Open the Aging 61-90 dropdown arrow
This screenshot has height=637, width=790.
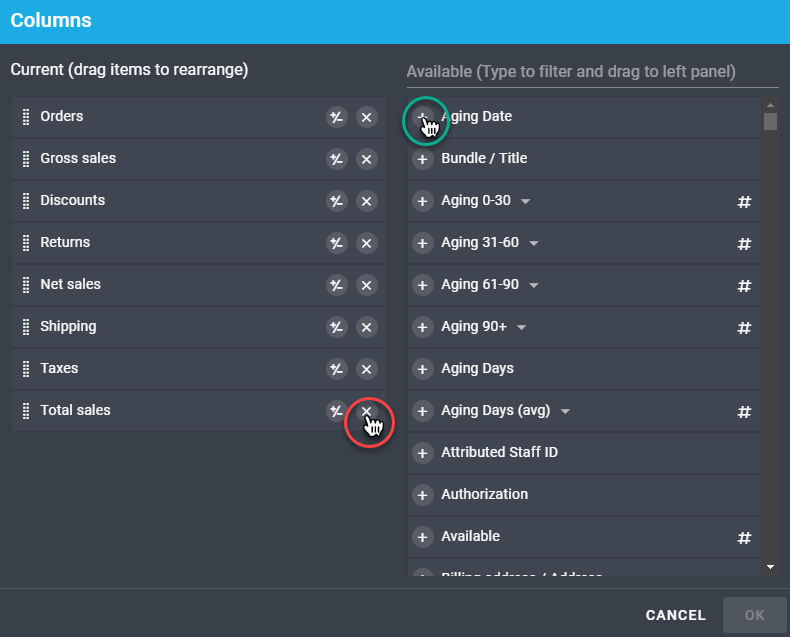(534, 285)
